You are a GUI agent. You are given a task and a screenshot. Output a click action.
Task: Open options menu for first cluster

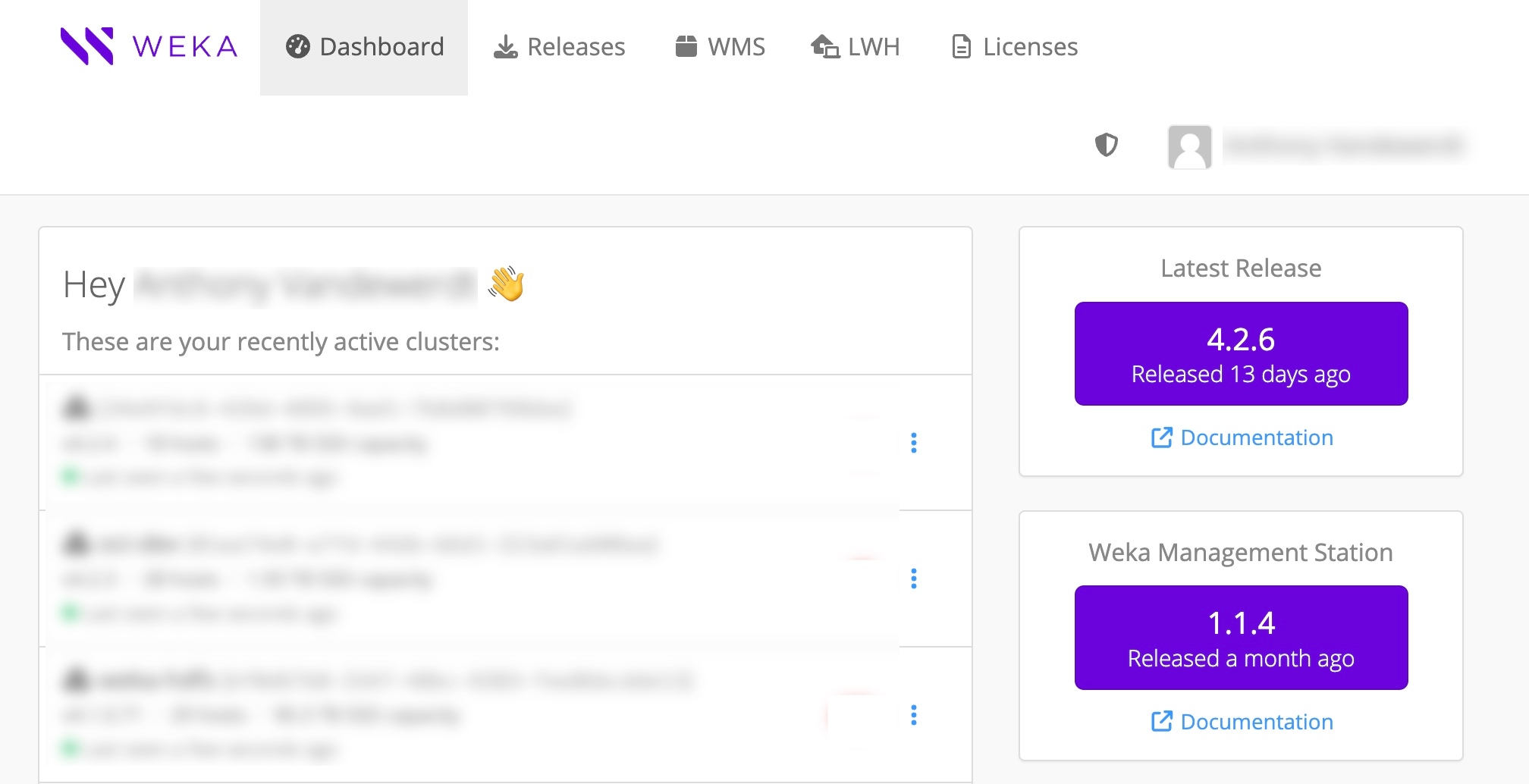914,443
